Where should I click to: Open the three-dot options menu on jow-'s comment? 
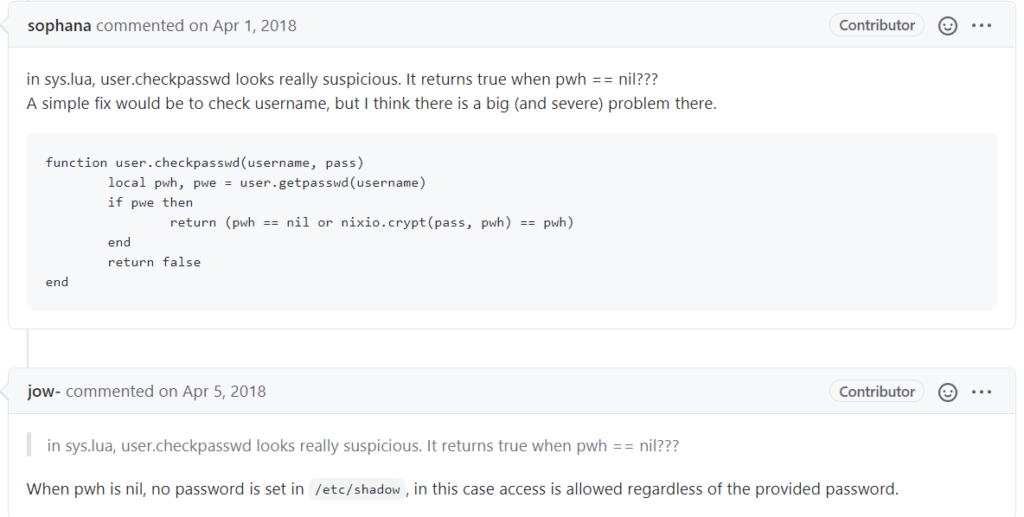982,392
